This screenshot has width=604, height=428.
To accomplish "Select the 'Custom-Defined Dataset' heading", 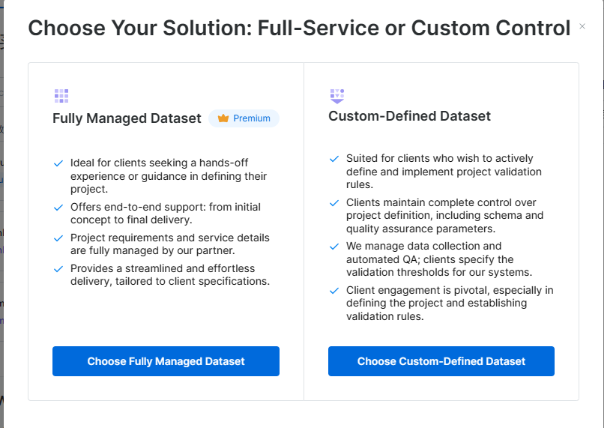I will coord(409,116).
